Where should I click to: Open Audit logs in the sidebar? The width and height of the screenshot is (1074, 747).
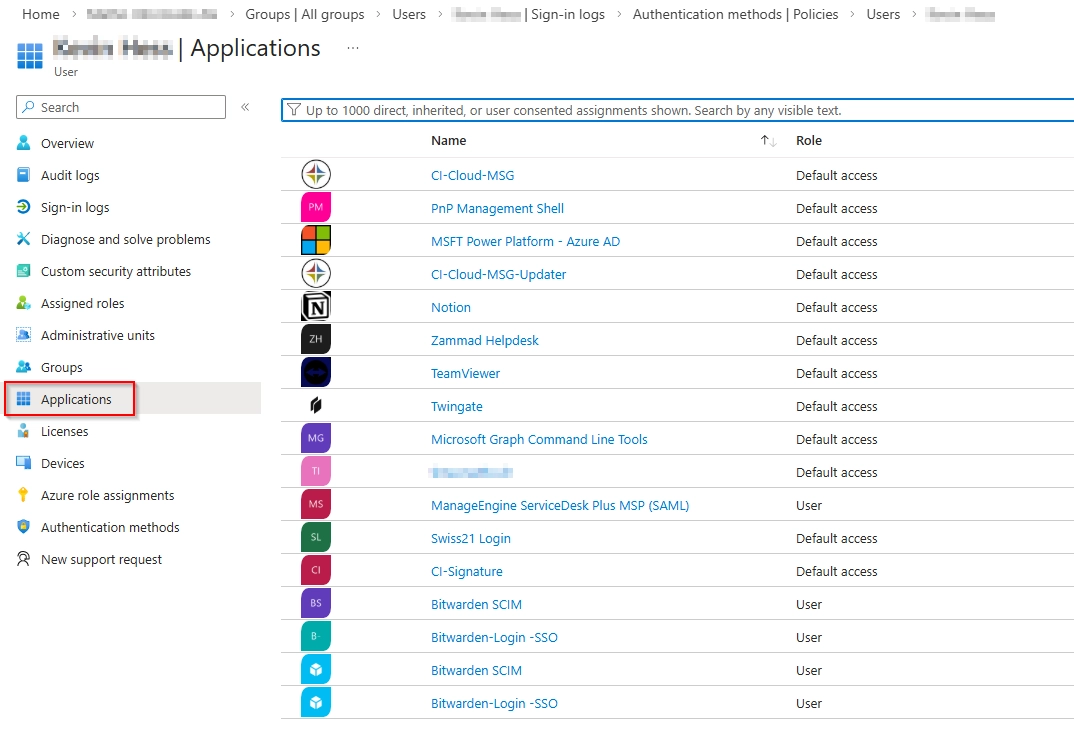click(72, 175)
